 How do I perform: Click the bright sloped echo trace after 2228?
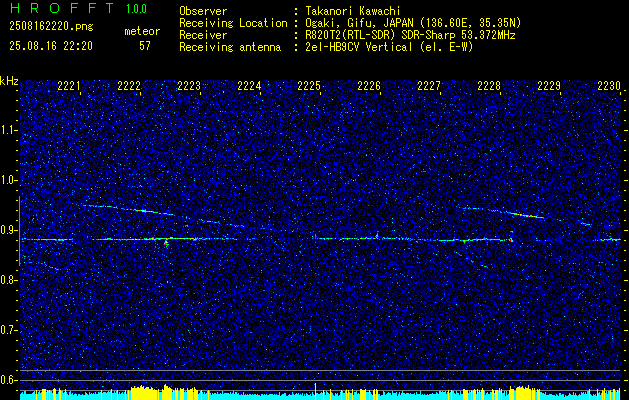tap(528, 215)
